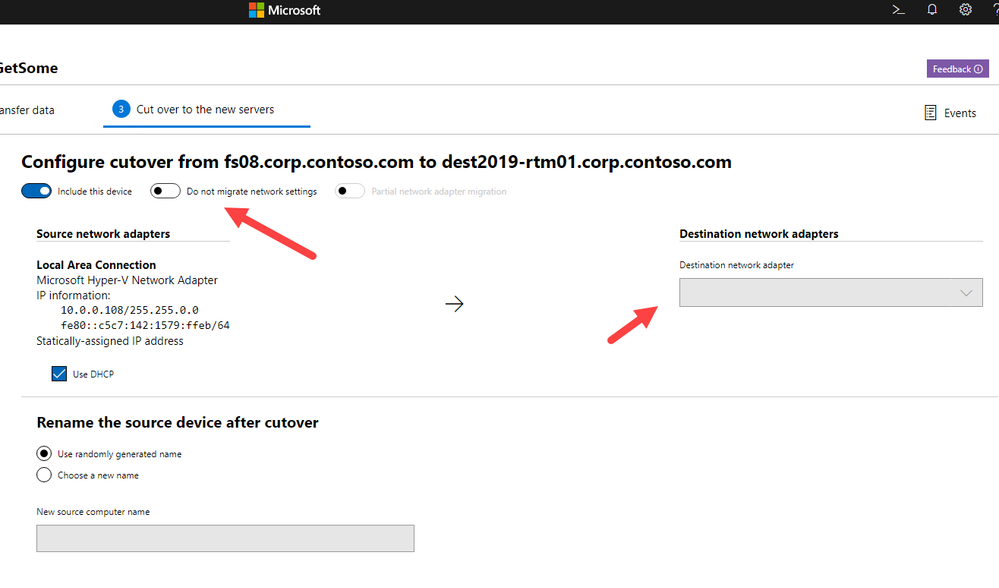Viewport: 999px width, 588px height.
Task: Click the Feedback button
Action: click(x=958, y=69)
